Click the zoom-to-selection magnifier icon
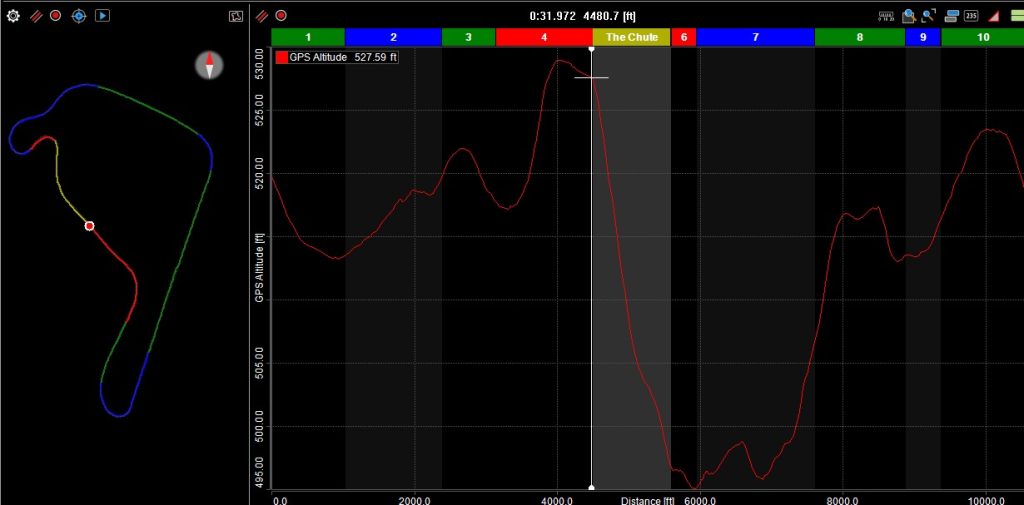This screenshot has width=1024, height=505. 909,16
